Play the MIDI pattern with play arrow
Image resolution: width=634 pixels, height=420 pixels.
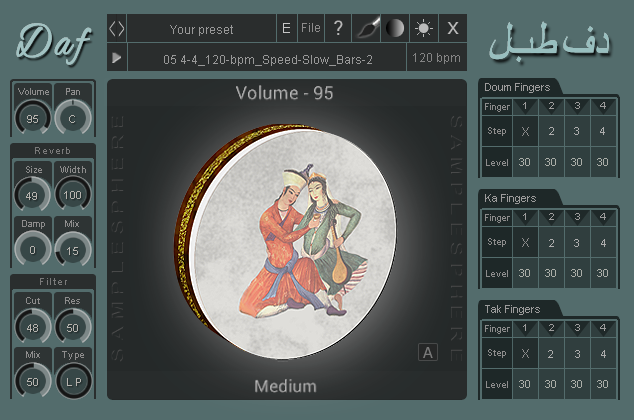(117, 58)
